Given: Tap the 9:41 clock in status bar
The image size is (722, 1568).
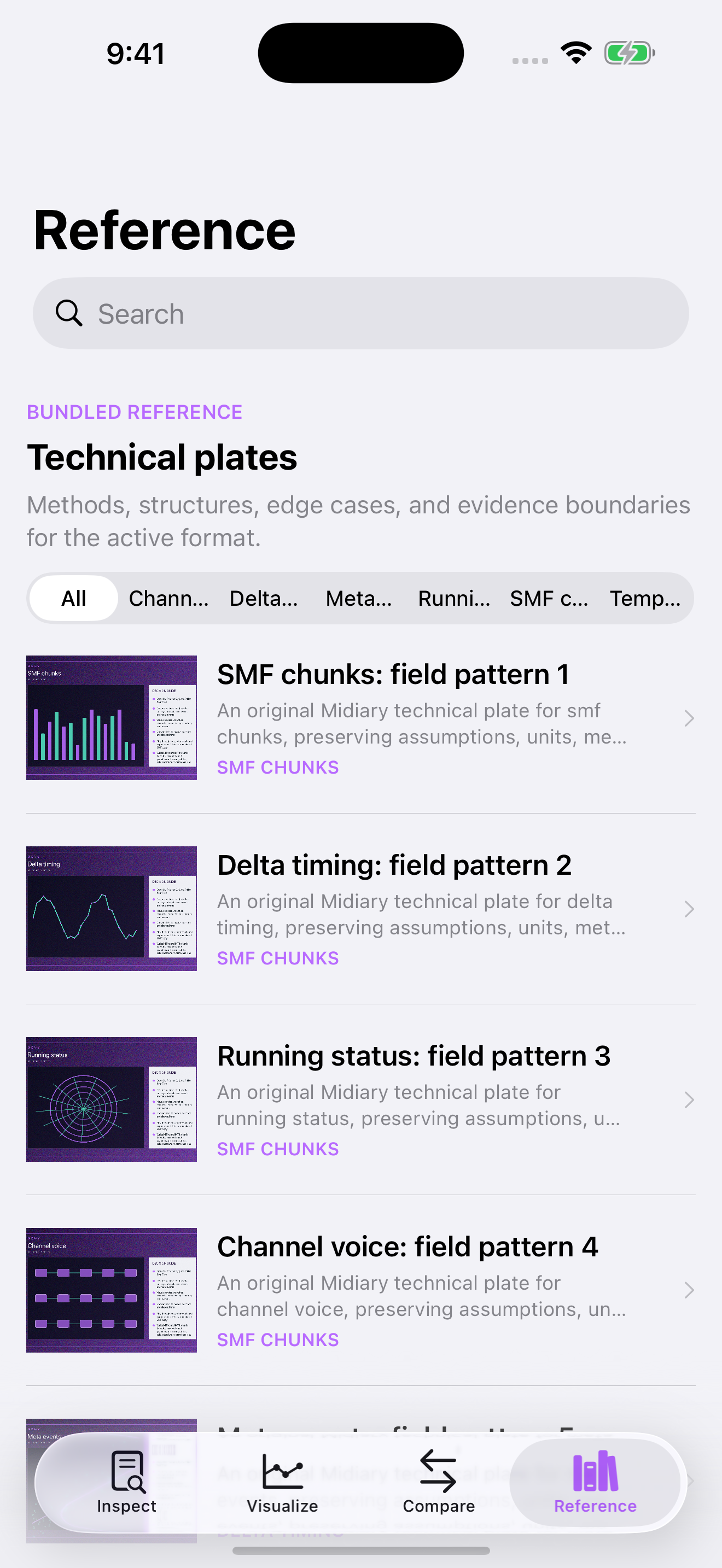Looking at the screenshot, I should [x=136, y=54].
